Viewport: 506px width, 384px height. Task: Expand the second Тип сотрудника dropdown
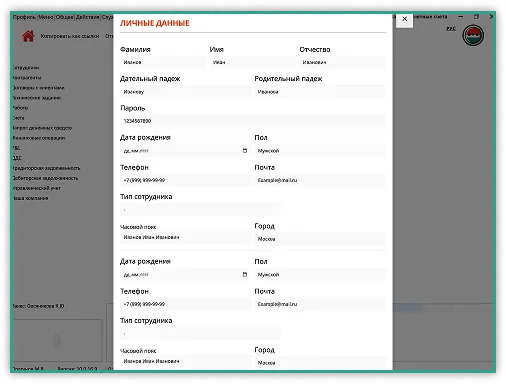[200, 334]
